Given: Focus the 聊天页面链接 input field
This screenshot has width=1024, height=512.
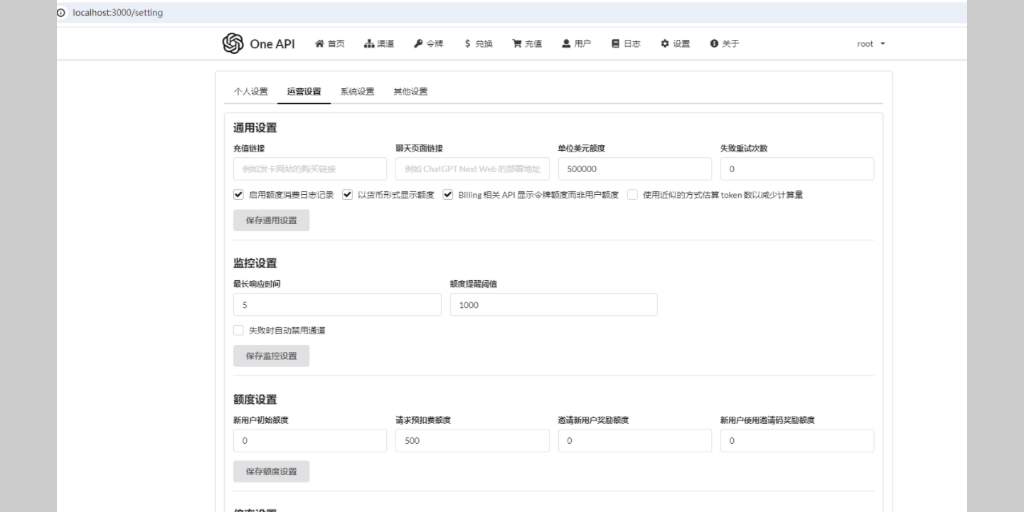Looking at the screenshot, I should 472,168.
